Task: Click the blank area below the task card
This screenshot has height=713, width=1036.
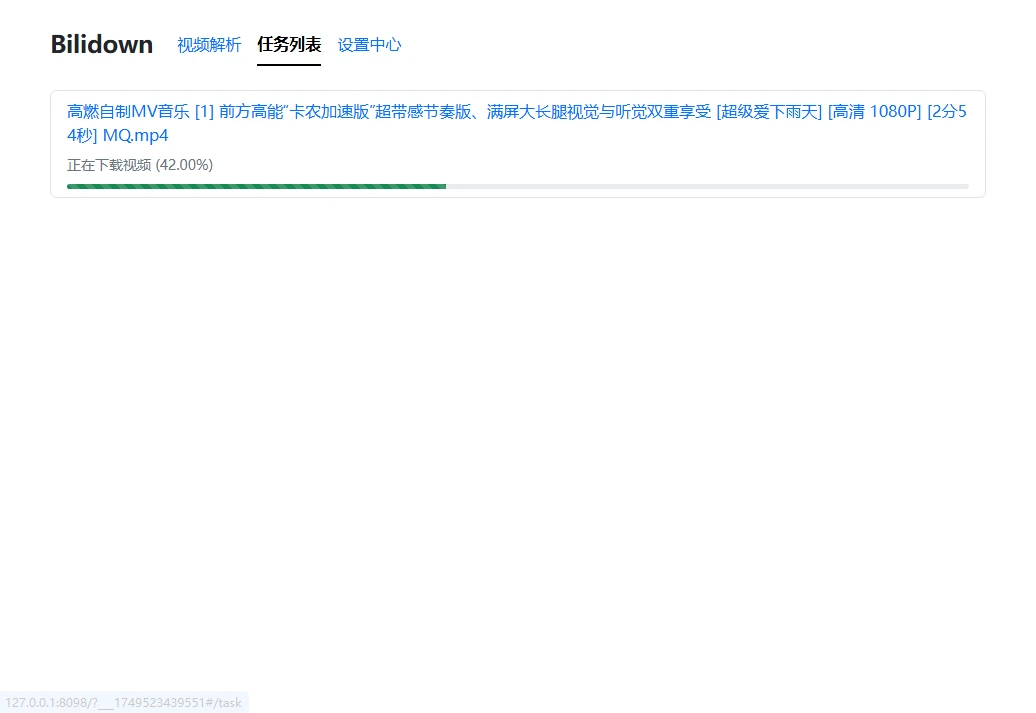Action: click(x=516, y=420)
